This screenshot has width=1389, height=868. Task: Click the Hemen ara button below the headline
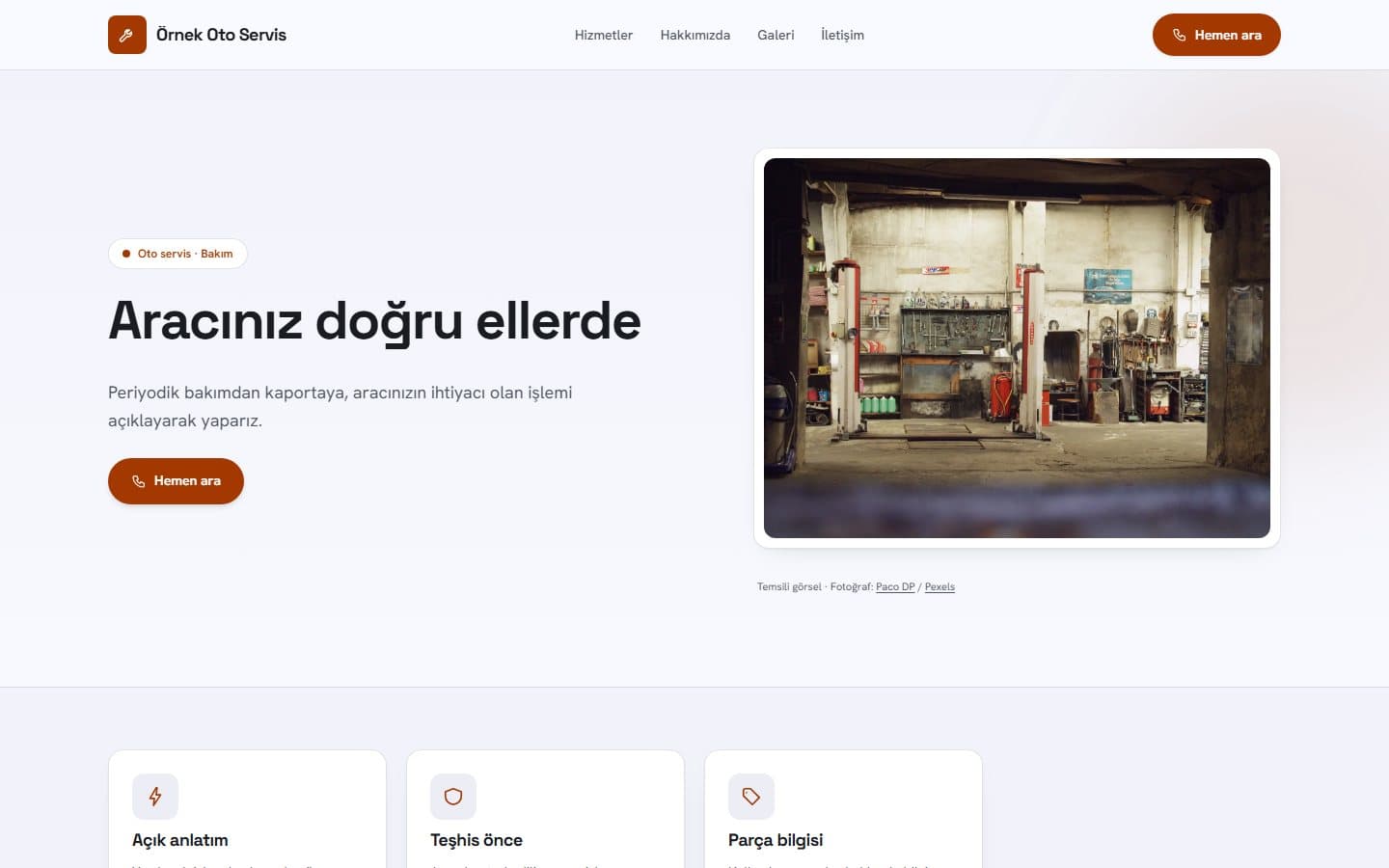[x=176, y=481]
